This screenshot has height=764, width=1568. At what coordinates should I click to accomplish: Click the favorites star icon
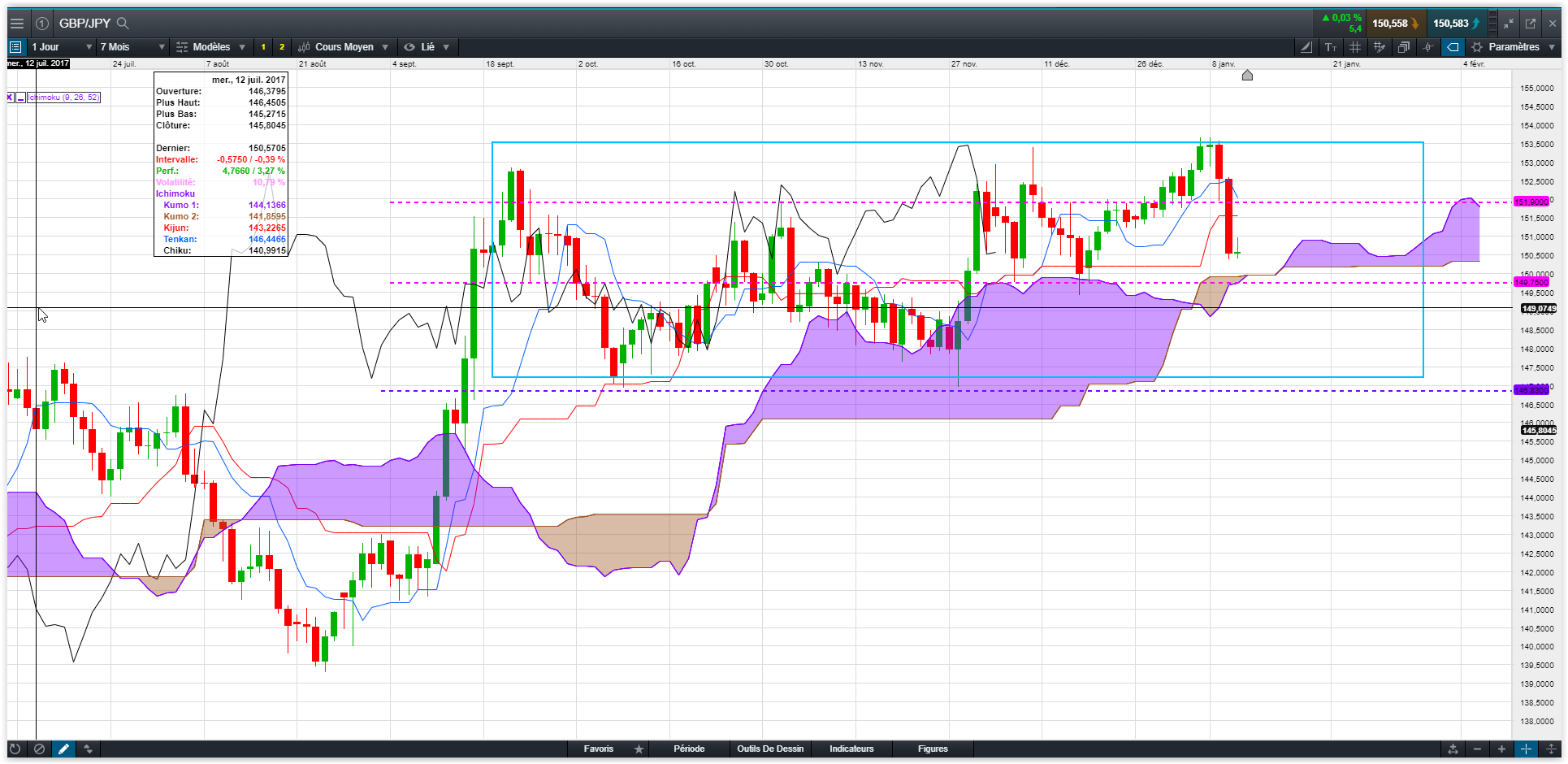(639, 749)
